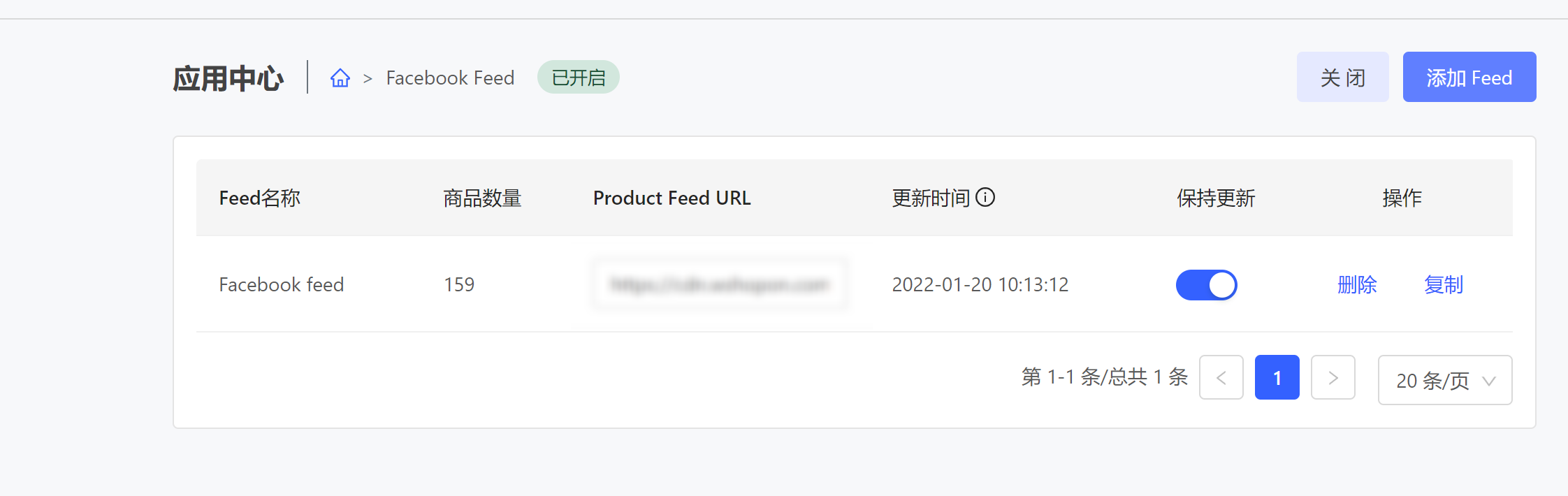The height and width of the screenshot is (496, 1568).
Task: Click the 删除 link to delete feed
Action: (x=1357, y=285)
